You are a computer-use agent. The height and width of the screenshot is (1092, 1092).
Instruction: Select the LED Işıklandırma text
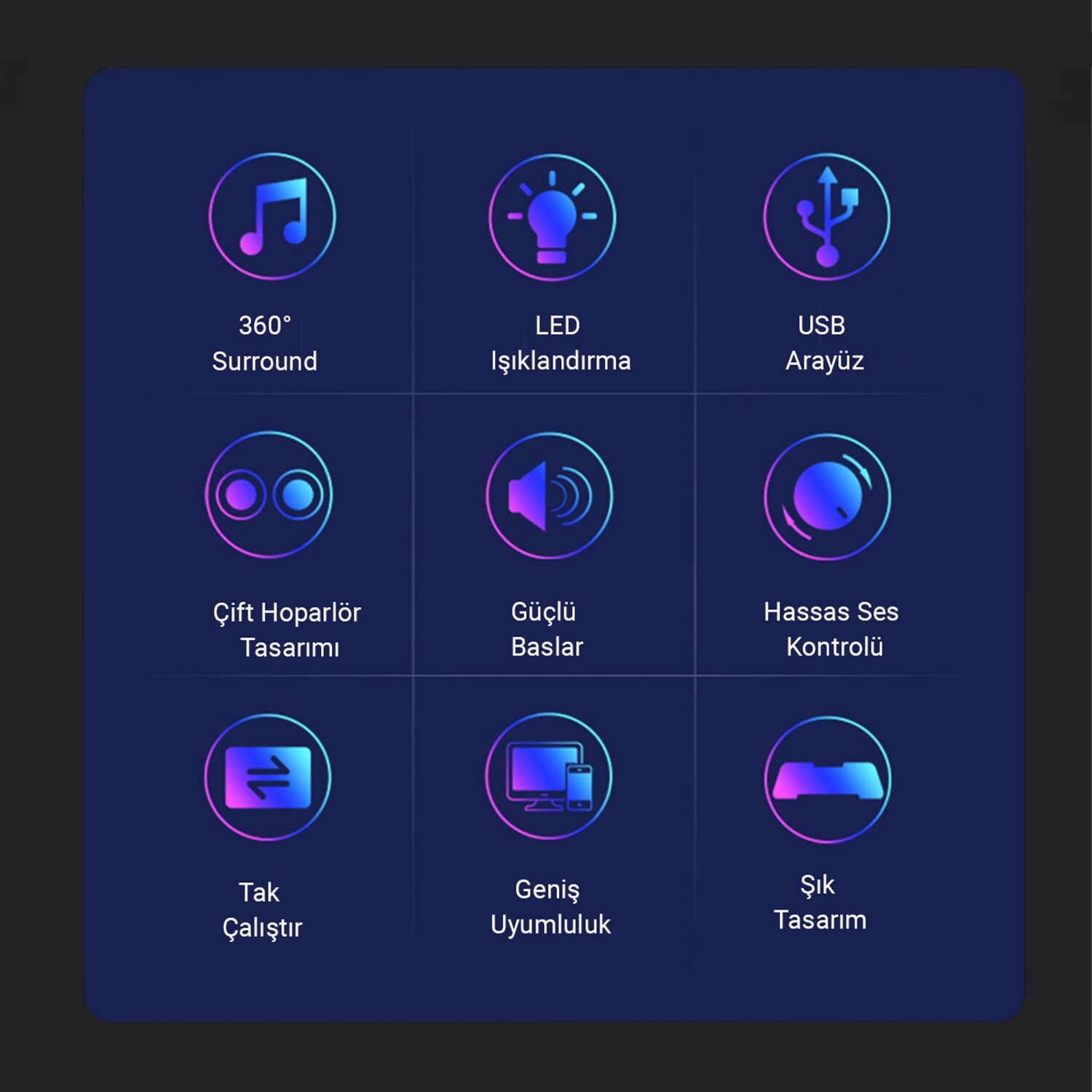pyautogui.click(x=560, y=343)
